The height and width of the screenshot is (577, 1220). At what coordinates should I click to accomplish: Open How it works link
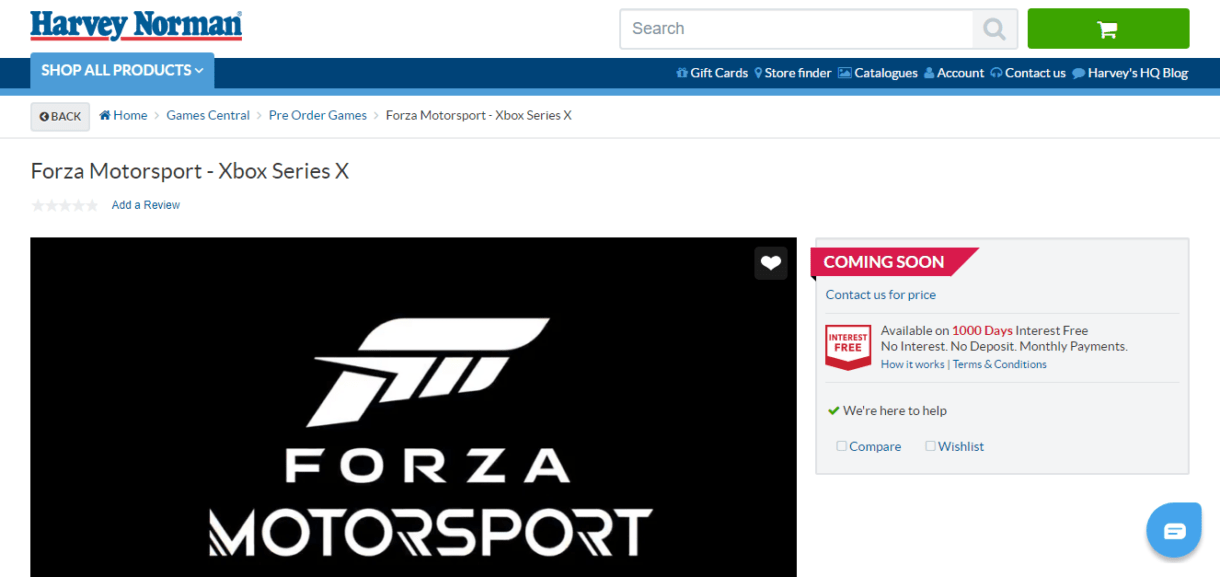[912, 365]
